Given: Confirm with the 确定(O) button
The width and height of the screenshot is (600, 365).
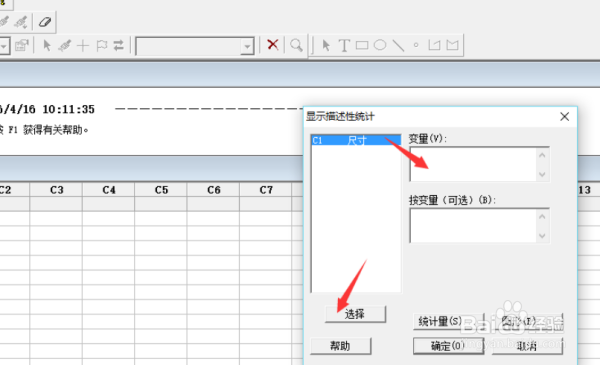Looking at the screenshot, I should pos(448,346).
